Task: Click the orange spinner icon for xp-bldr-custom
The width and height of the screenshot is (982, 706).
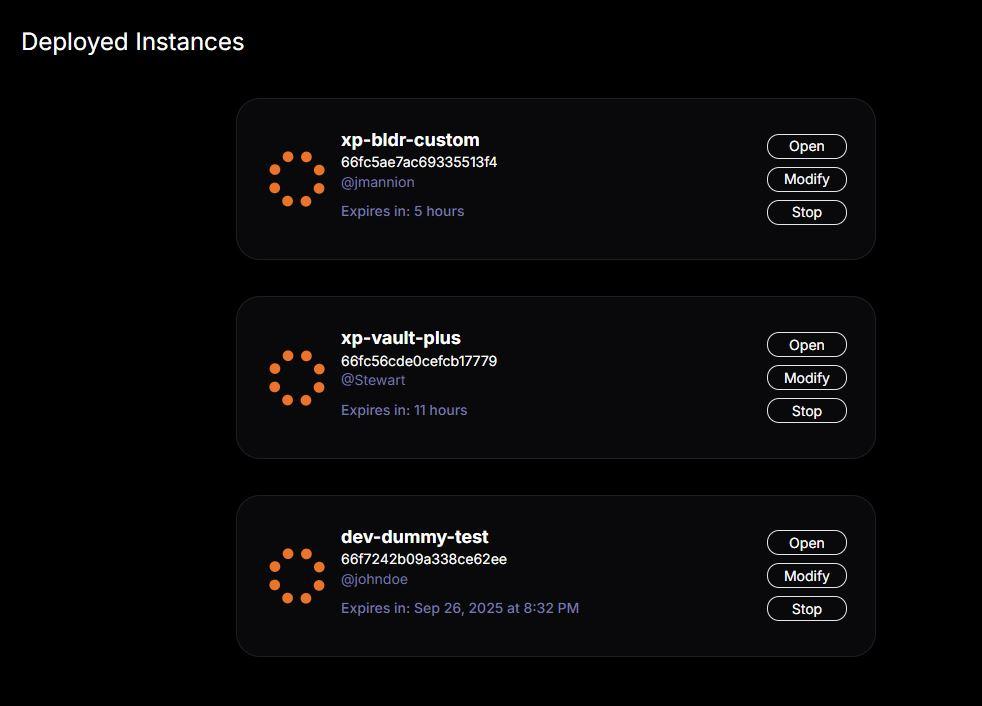Action: coord(297,179)
